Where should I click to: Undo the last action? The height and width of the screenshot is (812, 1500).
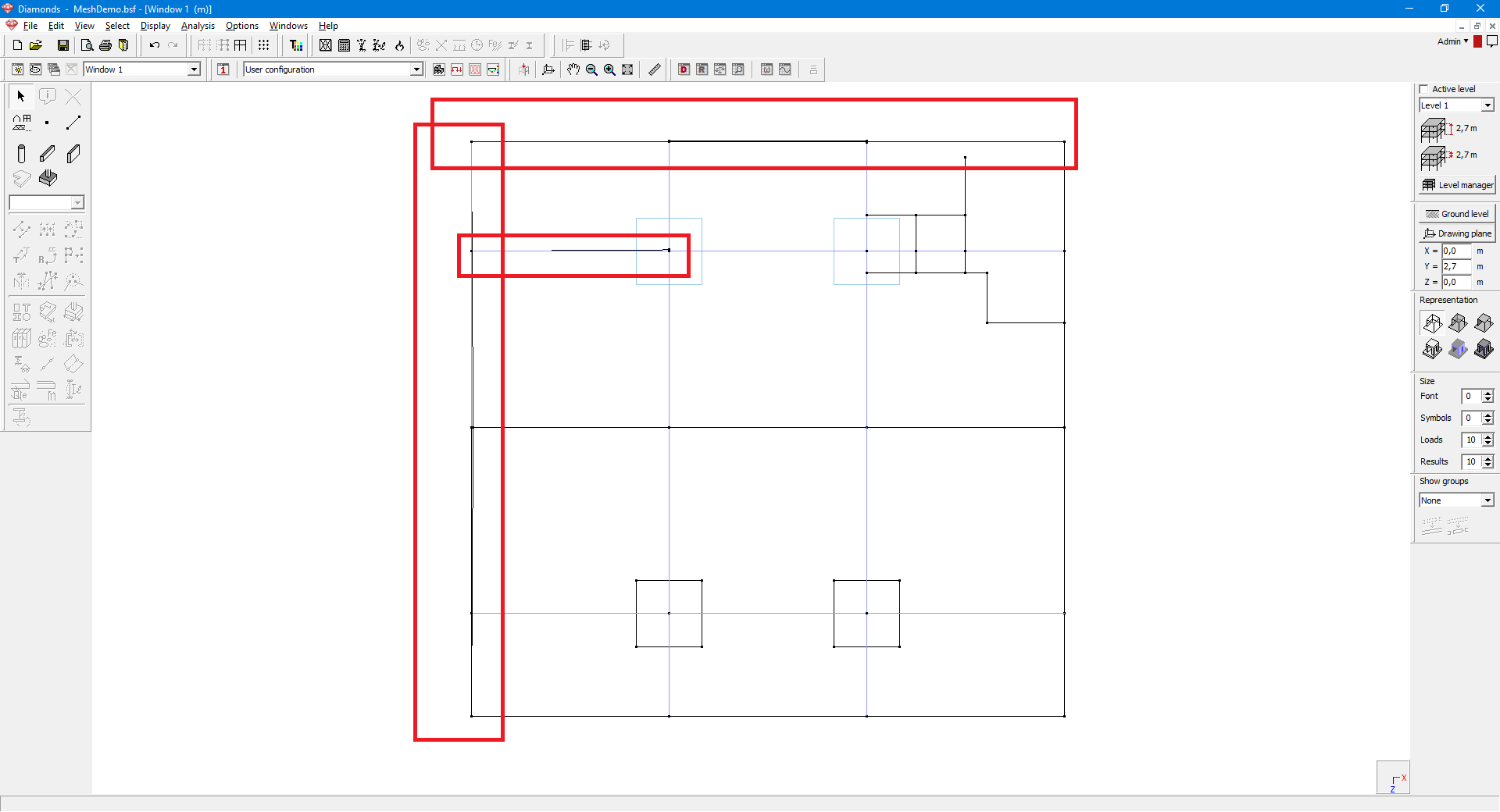[x=155, y=45]
